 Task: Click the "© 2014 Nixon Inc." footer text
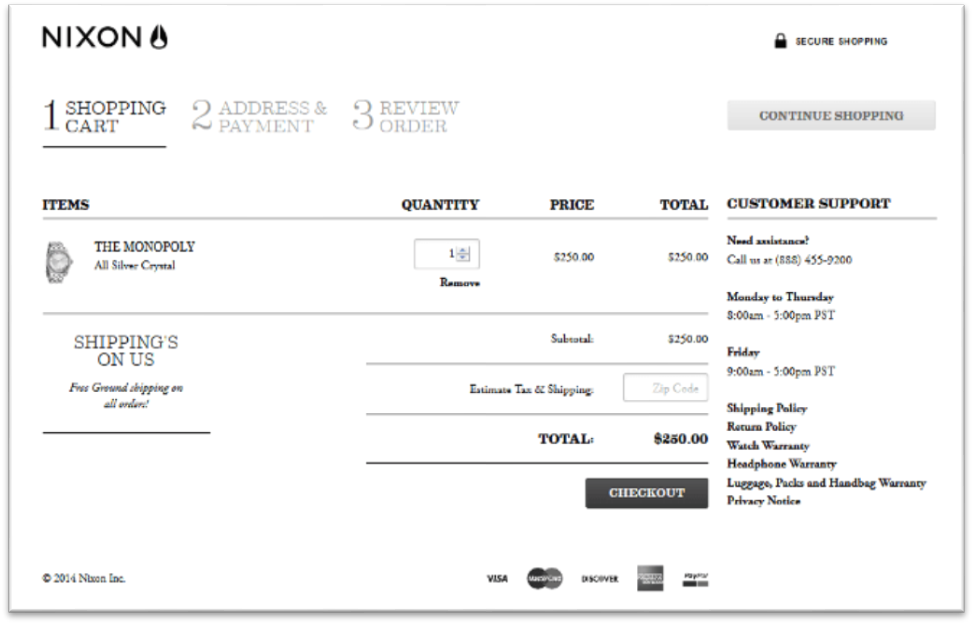(84, 578)
